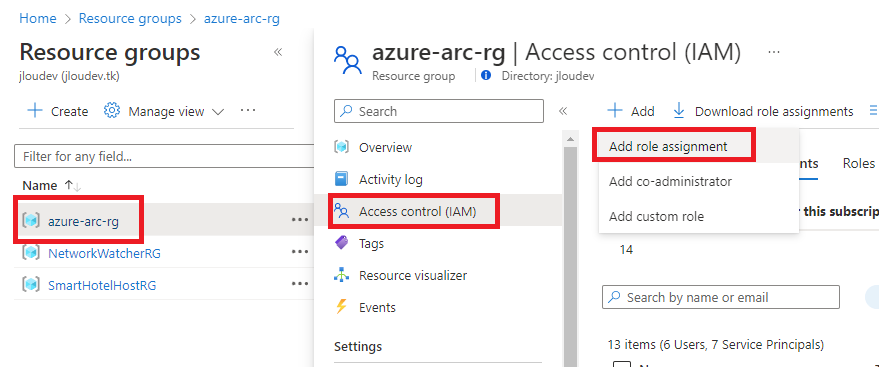
Task: Click the NetworkWatcherRG cube icon
Action: pos(31,253)
